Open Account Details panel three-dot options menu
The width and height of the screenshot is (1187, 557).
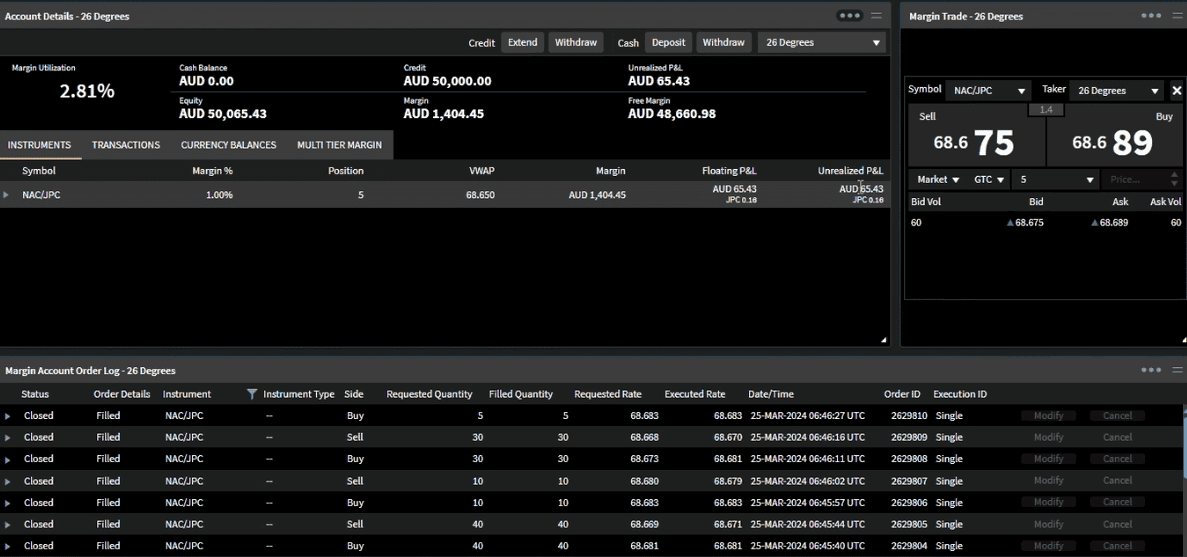click(x=850, y=16)
